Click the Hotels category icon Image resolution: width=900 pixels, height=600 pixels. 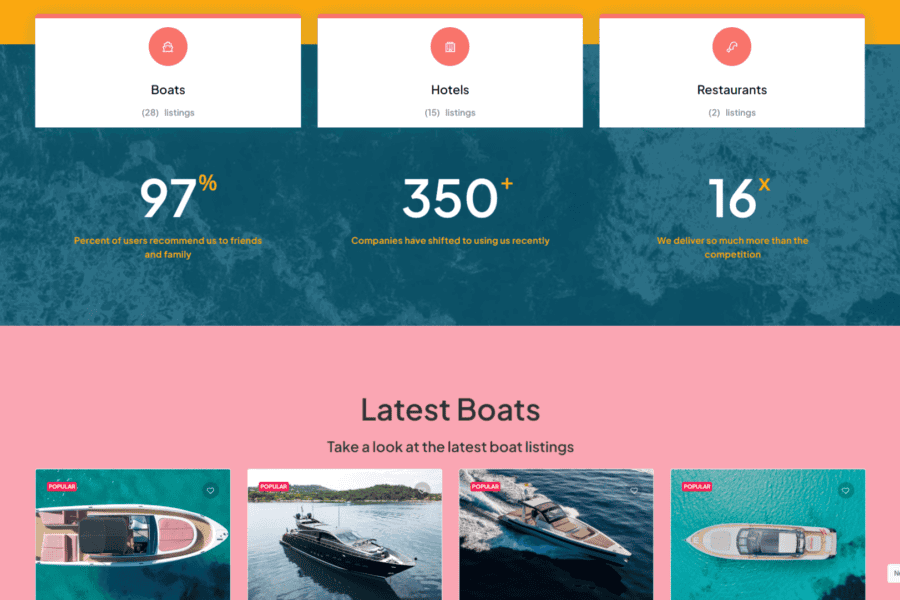tap(449, 47)
